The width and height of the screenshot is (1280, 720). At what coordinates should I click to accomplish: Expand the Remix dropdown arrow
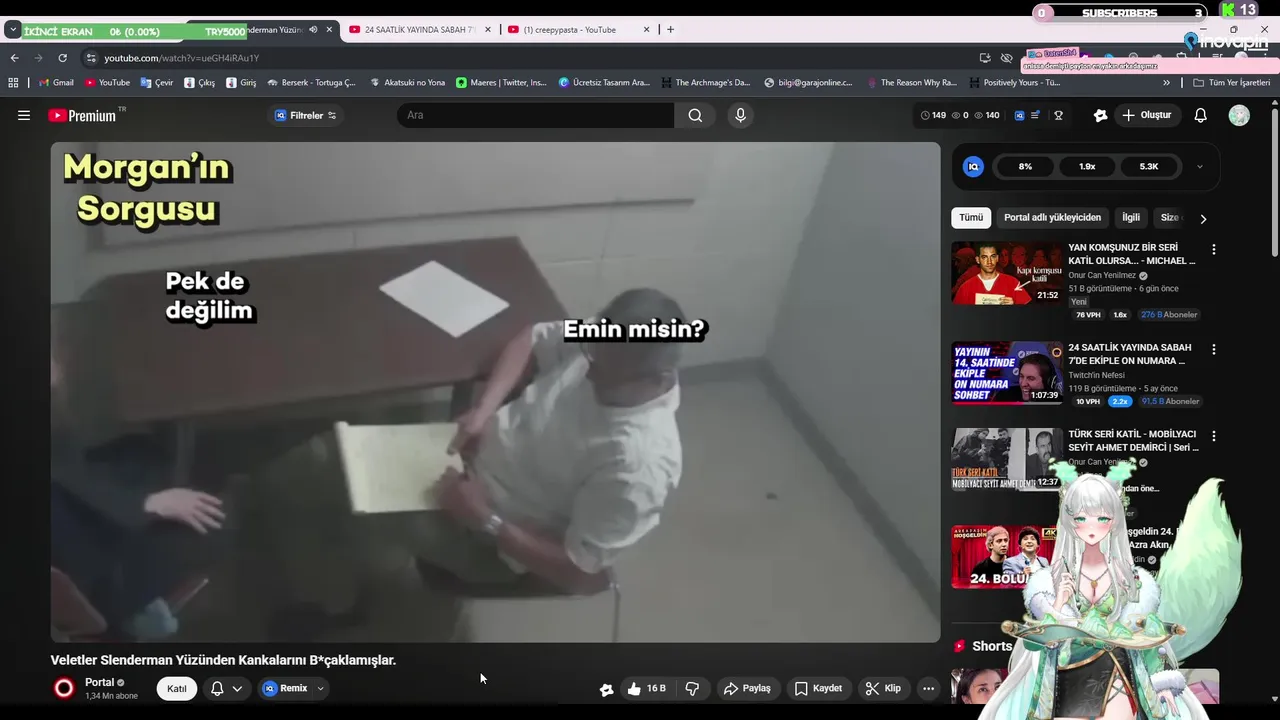320,688
